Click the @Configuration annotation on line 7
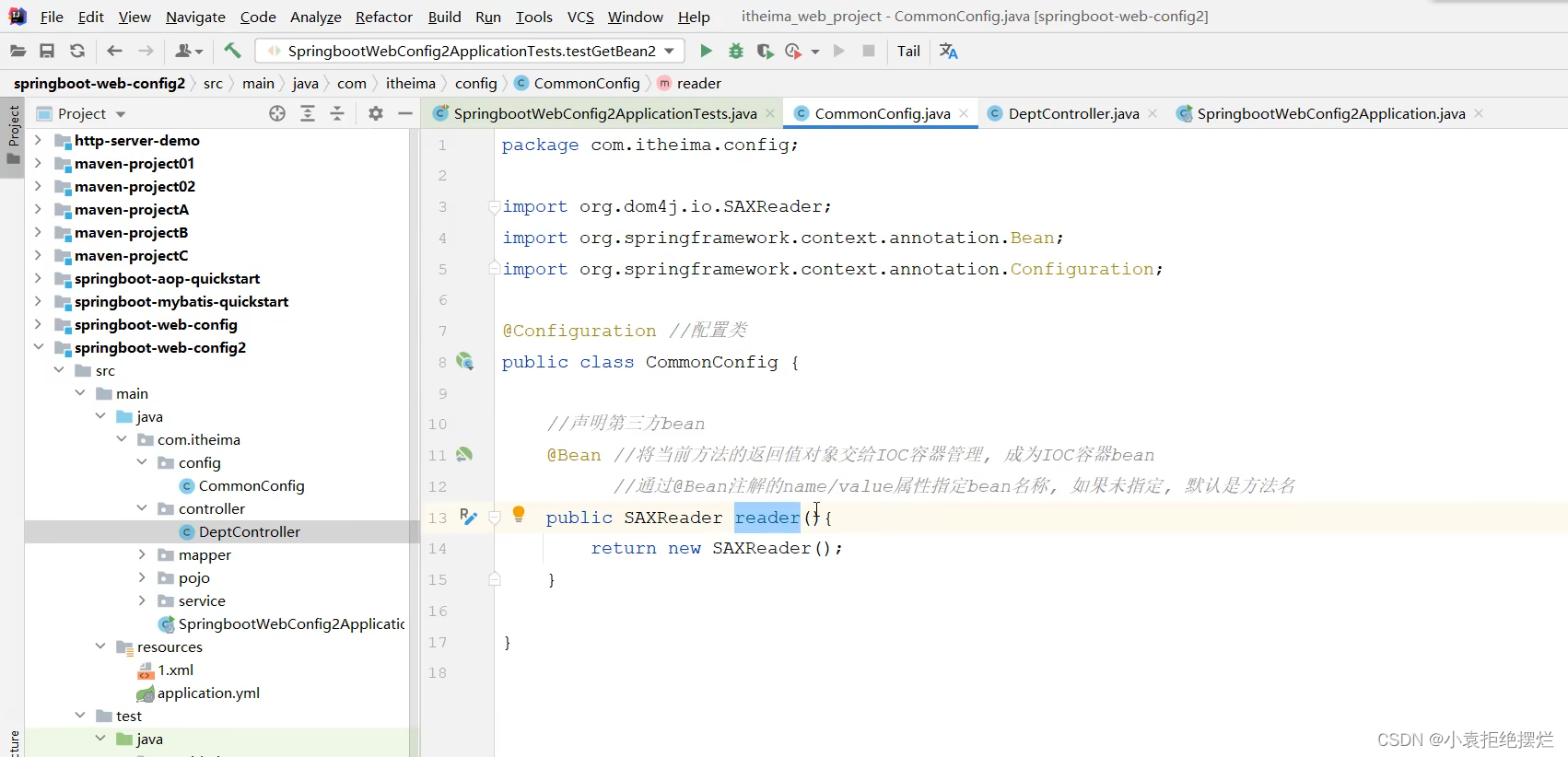The width and height of the screenshot is (1568, 757). [x=579, y=331]
